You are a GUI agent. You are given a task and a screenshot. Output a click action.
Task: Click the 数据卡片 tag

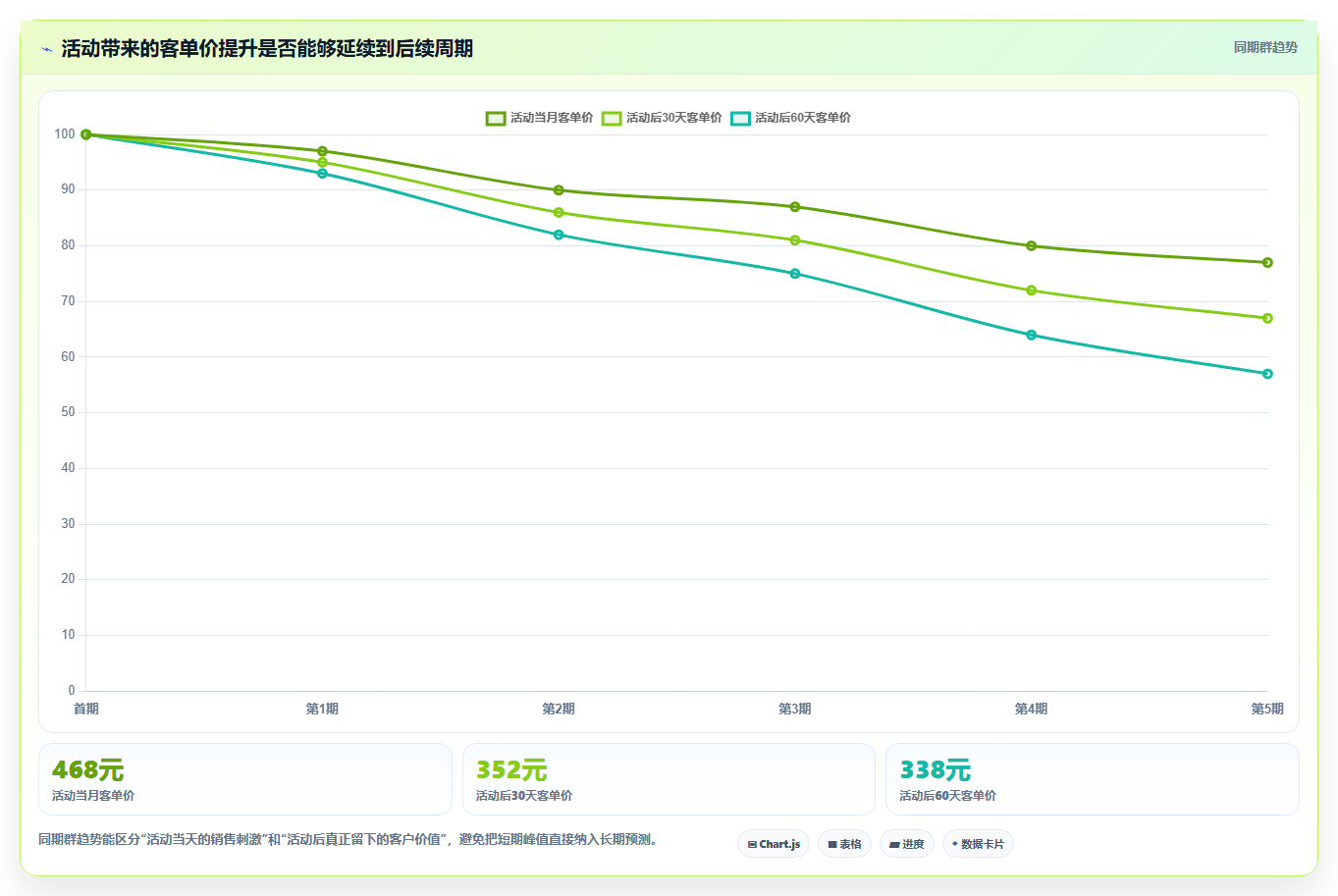(978, 844)
